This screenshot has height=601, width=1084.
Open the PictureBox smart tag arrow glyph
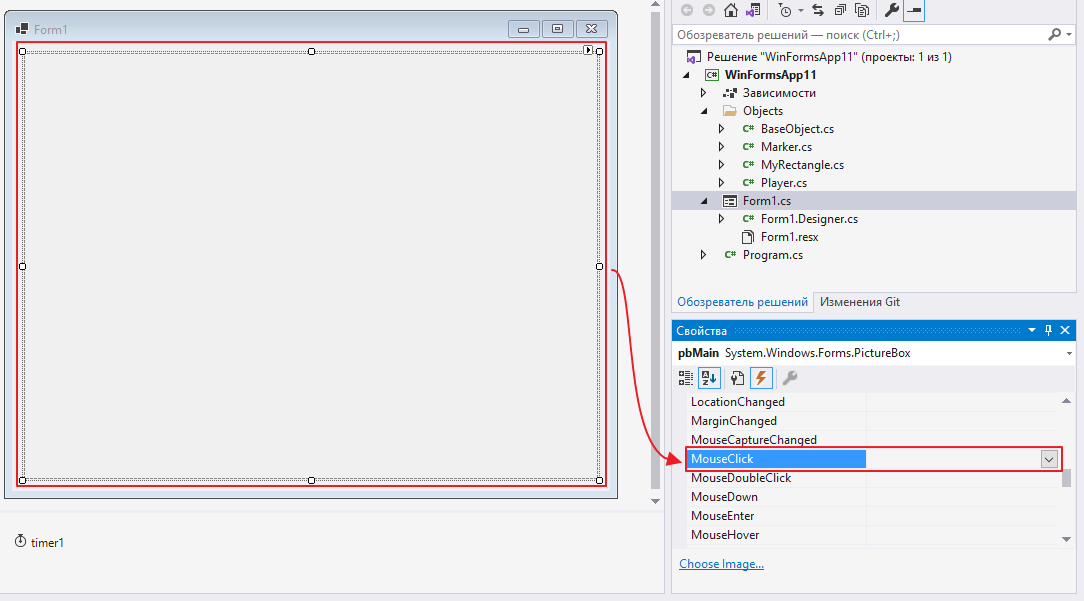[588, 50]
